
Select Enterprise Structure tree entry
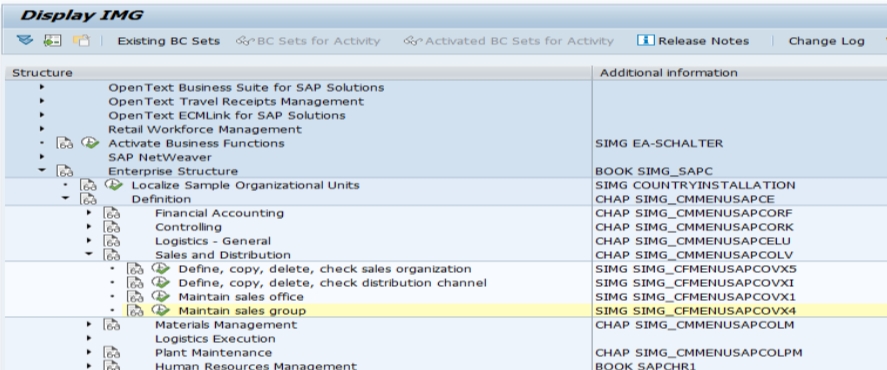tap(173, 171)
